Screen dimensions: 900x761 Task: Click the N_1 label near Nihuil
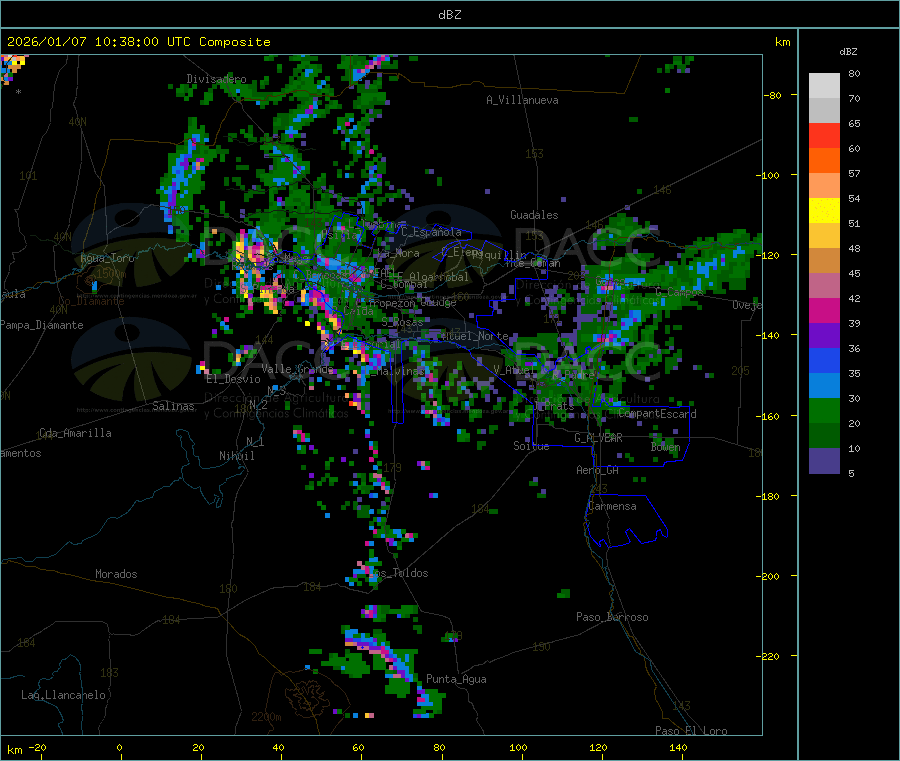pos(255,441)
